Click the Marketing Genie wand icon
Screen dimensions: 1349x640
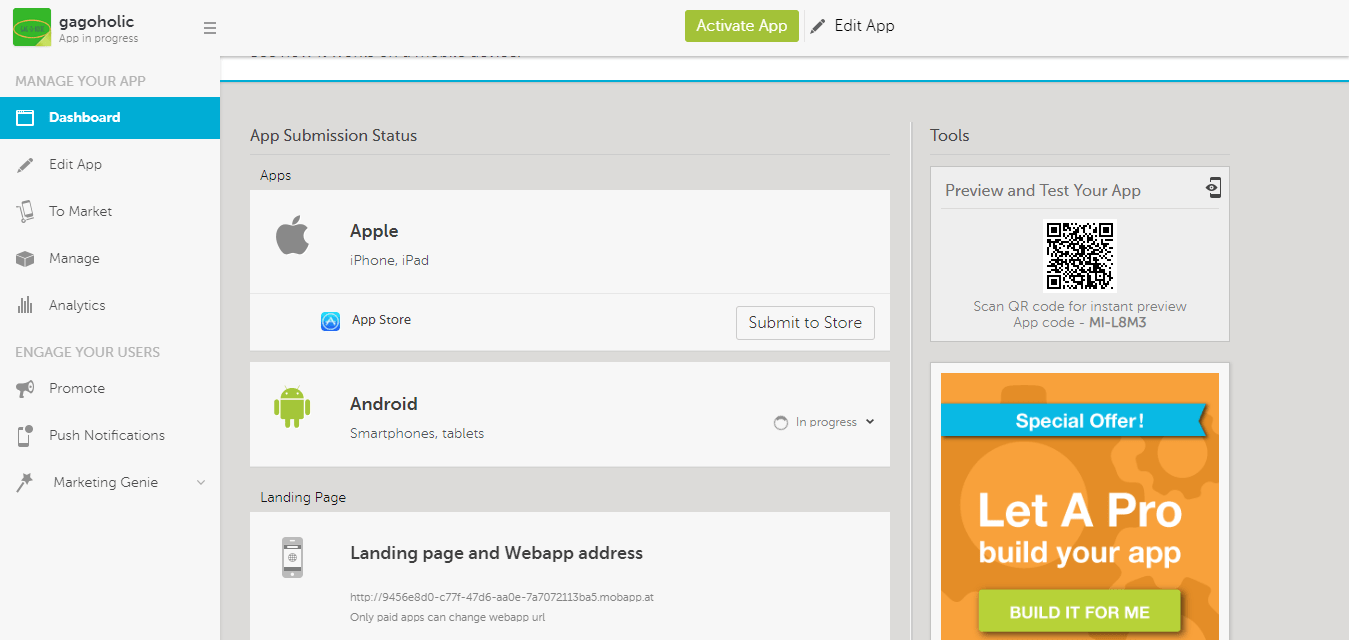25,482
